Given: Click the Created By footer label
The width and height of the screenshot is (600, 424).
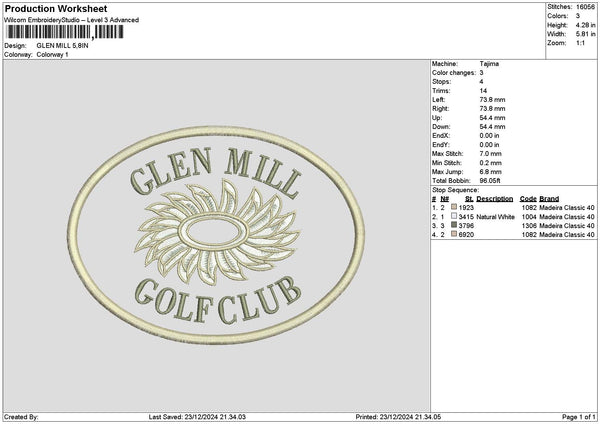Looking at the screenshot, I should 21,417.
